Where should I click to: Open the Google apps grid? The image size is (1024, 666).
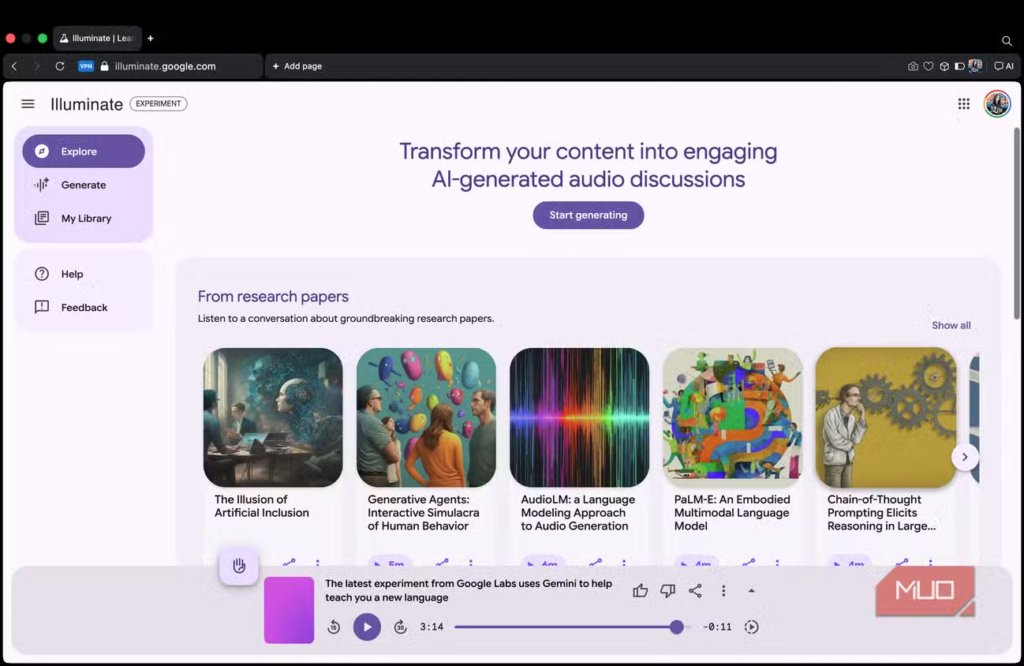click(x=964, y=104)
